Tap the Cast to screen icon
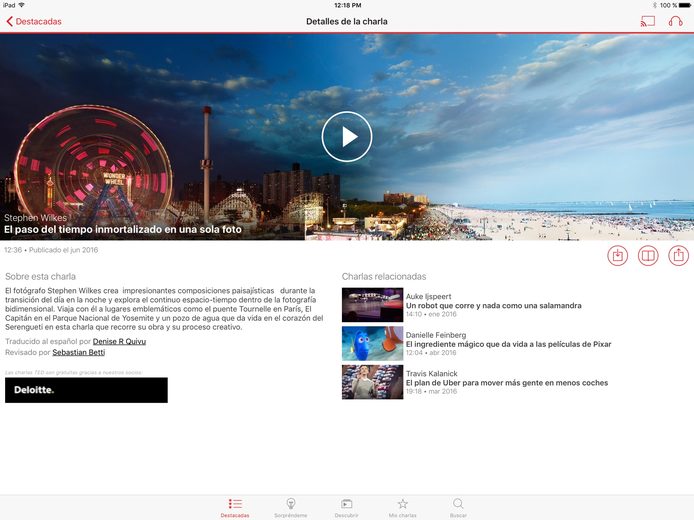The width and height of the screenshot is (694, 520). click(x=648, y=21)
